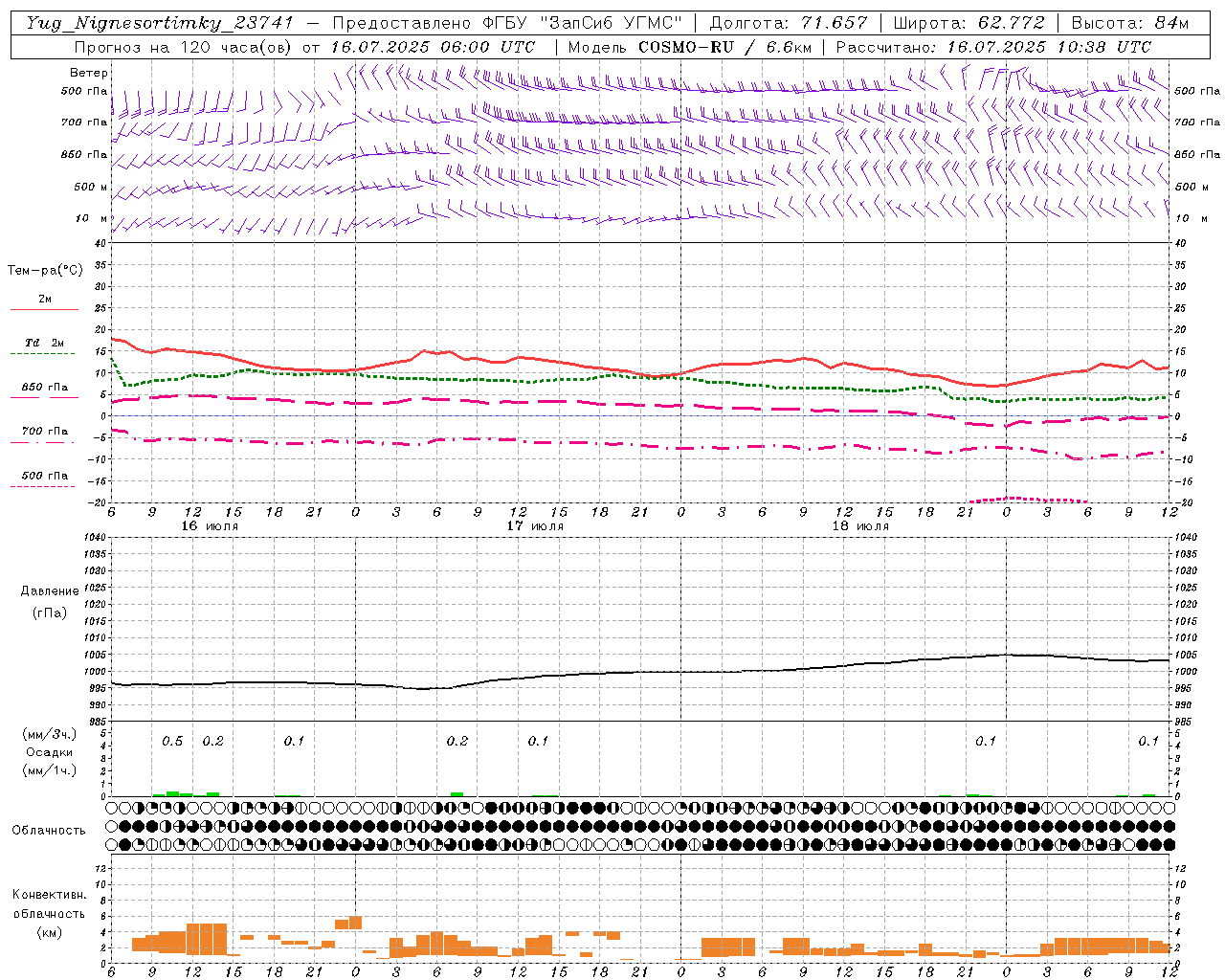Click the Облачность cloud cover label
Viewport: 1225px width, 980px height.
pyautogui.click(x=49, y=830)
